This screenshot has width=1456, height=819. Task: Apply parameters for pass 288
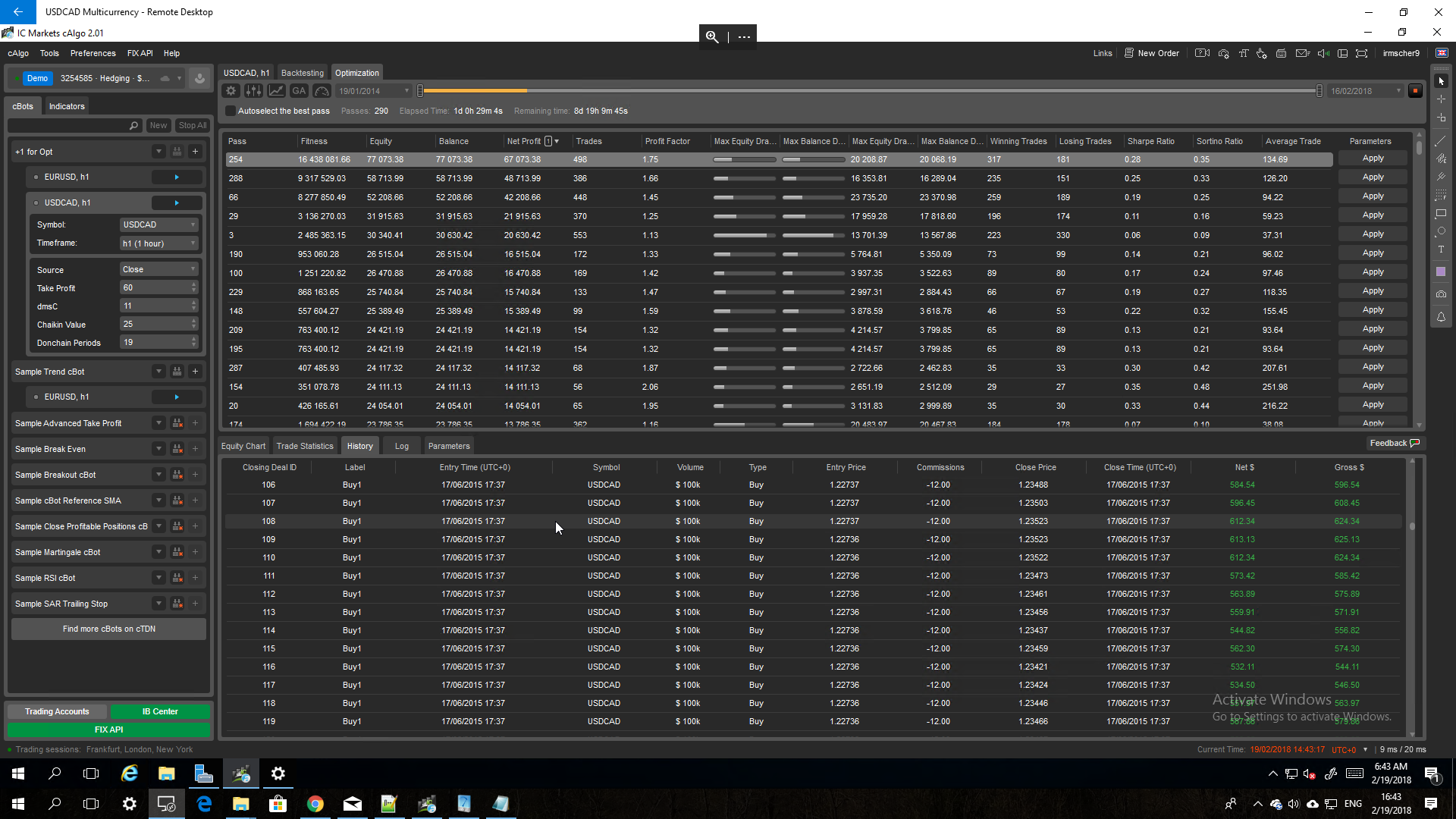tap(1373, 177)
